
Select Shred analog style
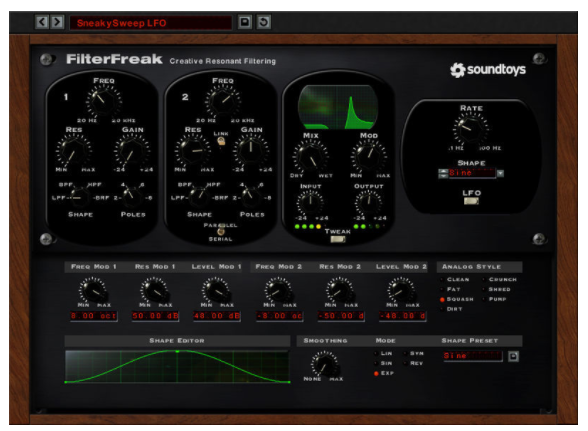click(496, 290)
